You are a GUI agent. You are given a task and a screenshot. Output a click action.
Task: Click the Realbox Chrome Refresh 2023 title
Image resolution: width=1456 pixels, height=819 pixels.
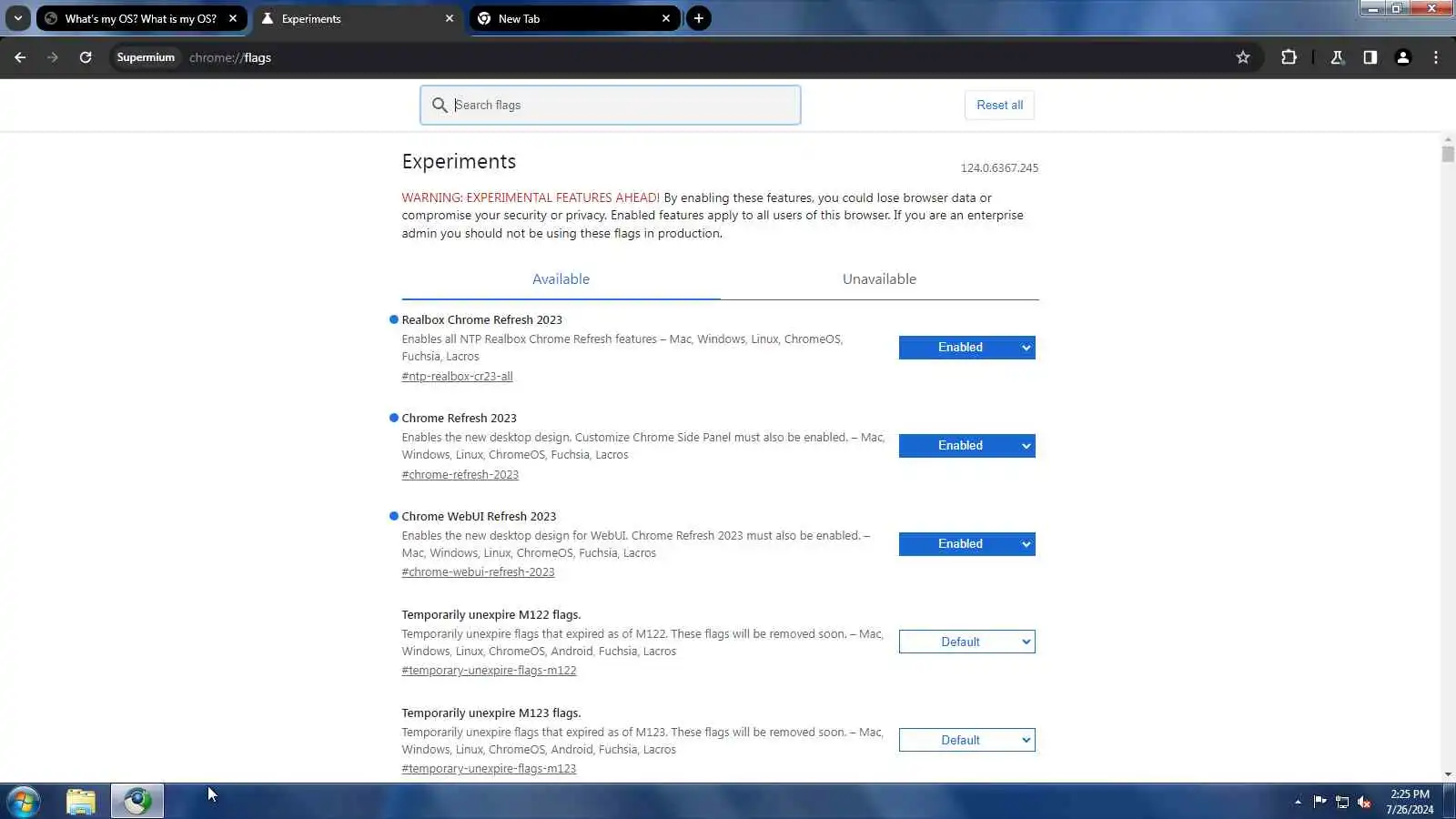(x=481, y=320)
